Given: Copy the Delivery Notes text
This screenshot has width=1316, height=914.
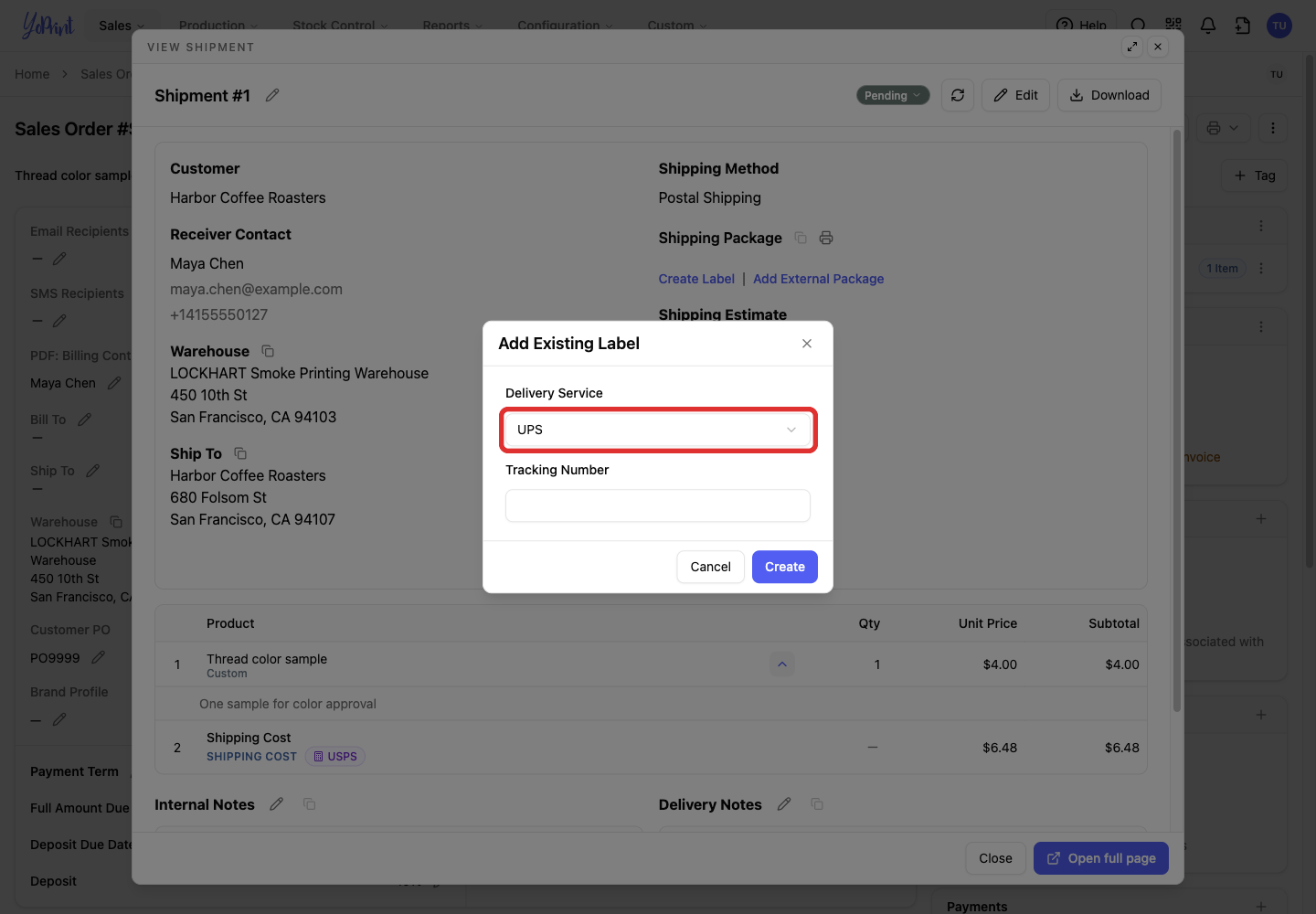Looking at the screenshot, I should pos(817,804).
